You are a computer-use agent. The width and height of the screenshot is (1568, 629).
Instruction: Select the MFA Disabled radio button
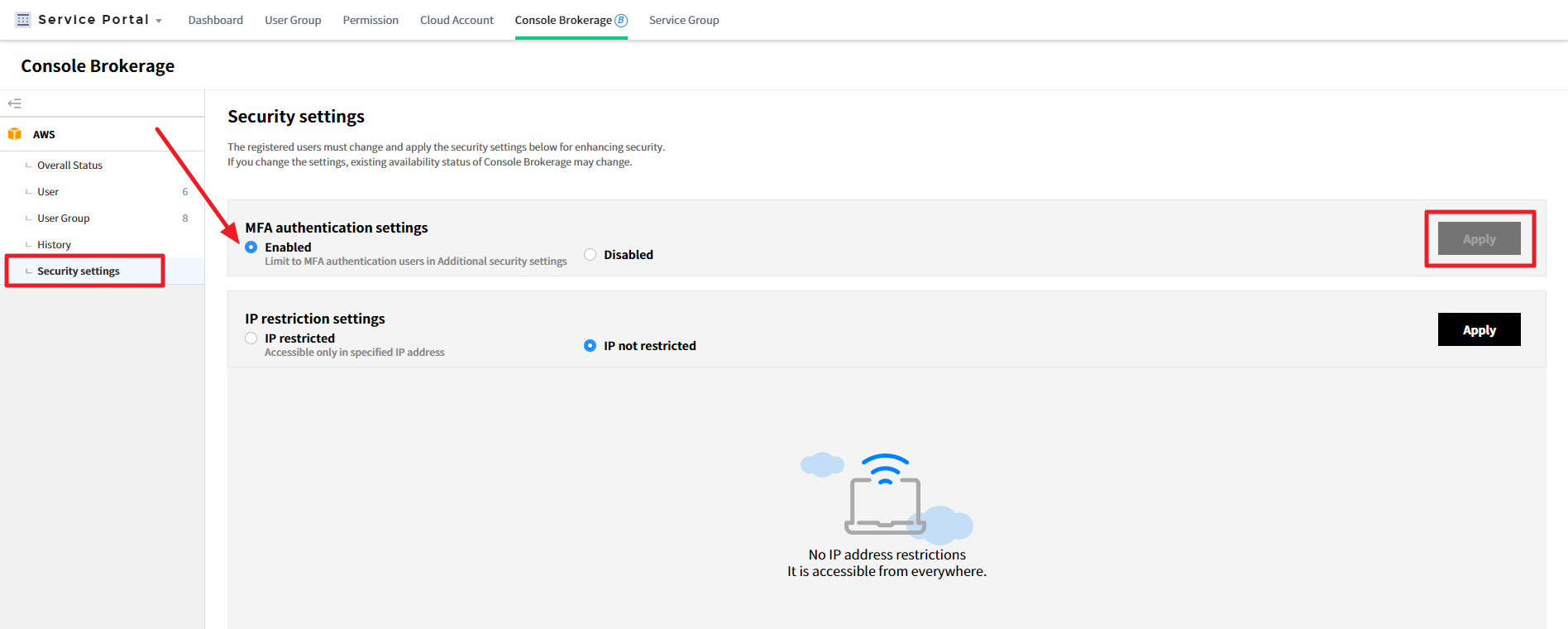point(590,255)
